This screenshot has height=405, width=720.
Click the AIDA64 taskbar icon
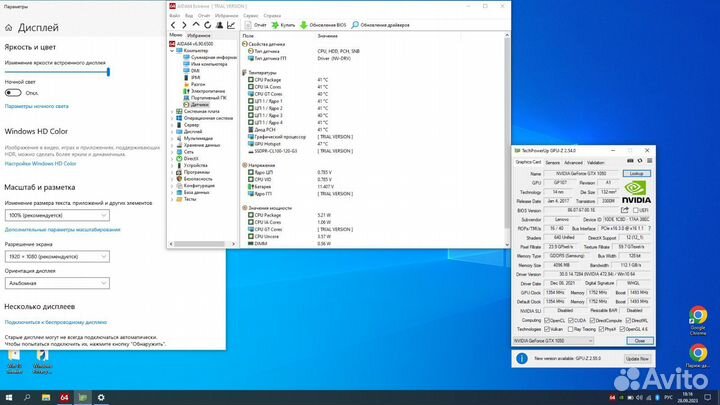click(x=64, y=397)
